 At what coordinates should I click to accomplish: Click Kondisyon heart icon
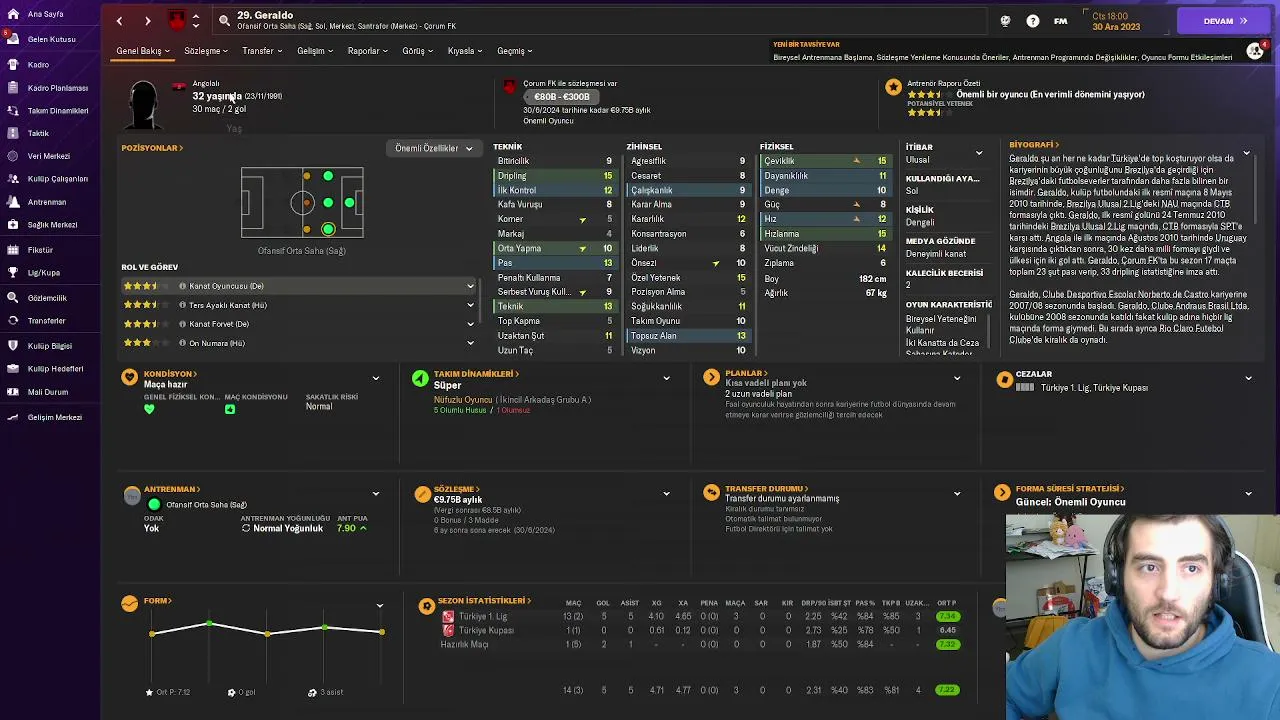129,378
